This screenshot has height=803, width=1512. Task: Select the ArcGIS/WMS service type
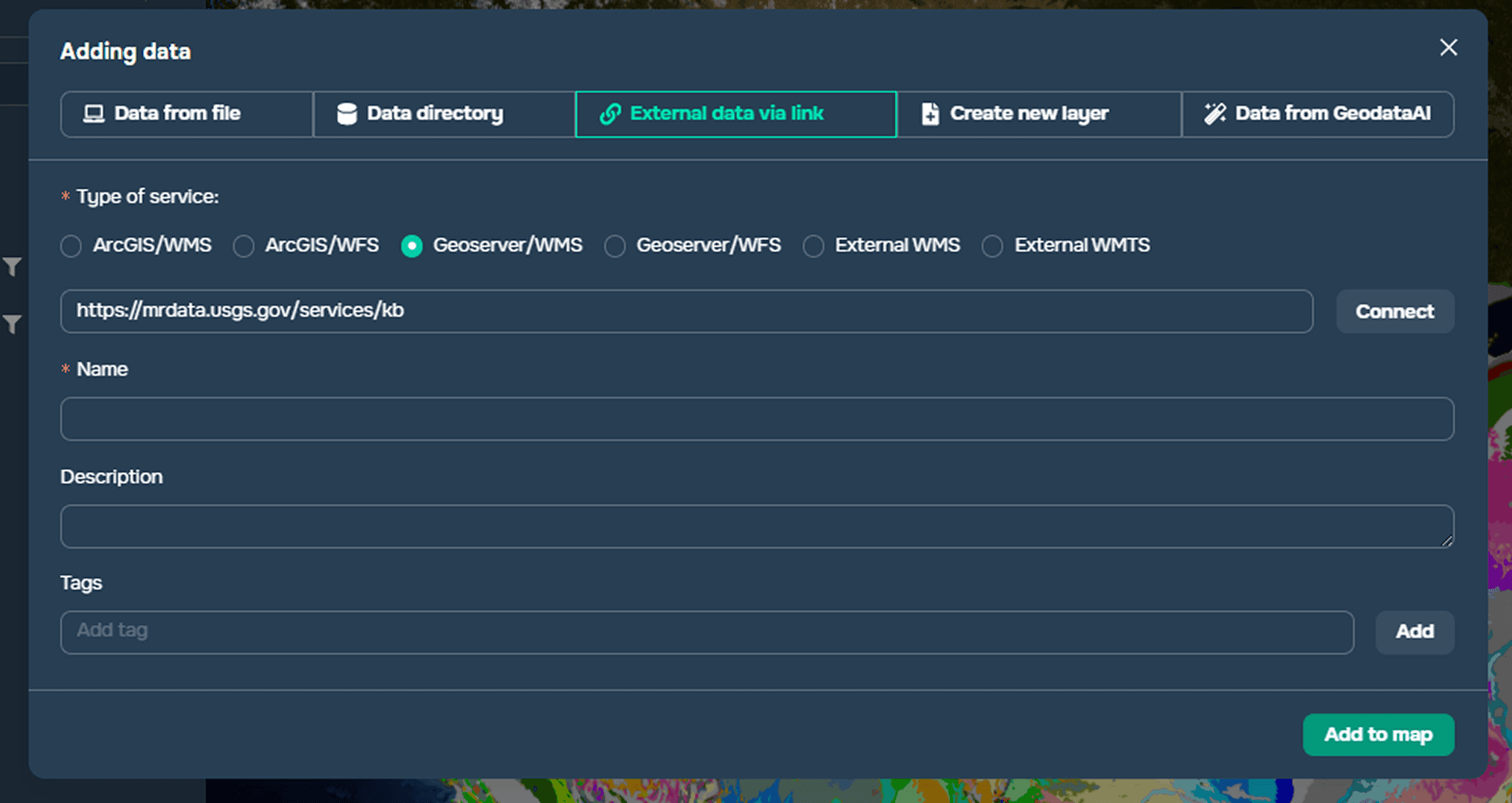point(71,246)
